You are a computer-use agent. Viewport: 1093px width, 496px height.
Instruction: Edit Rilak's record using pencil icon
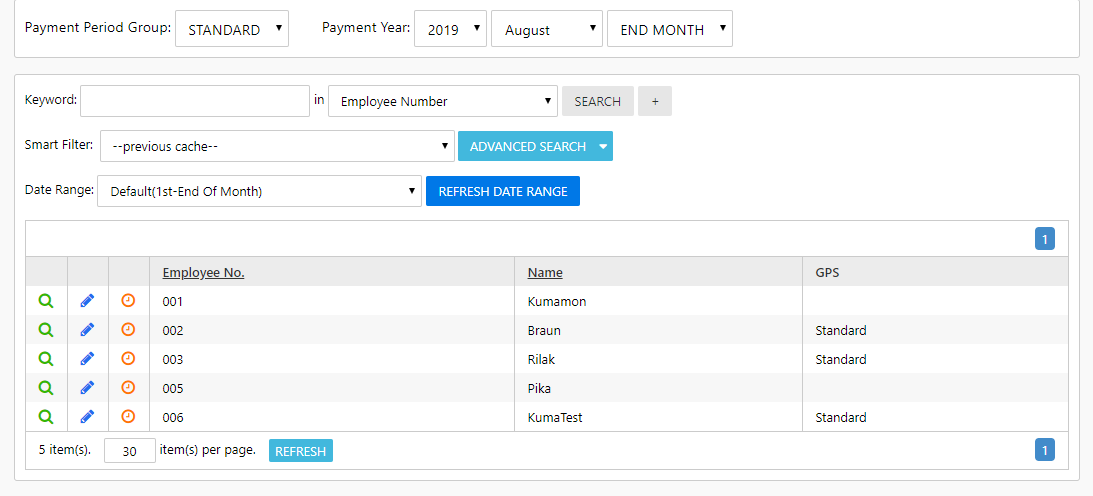[x=87, y=359]
